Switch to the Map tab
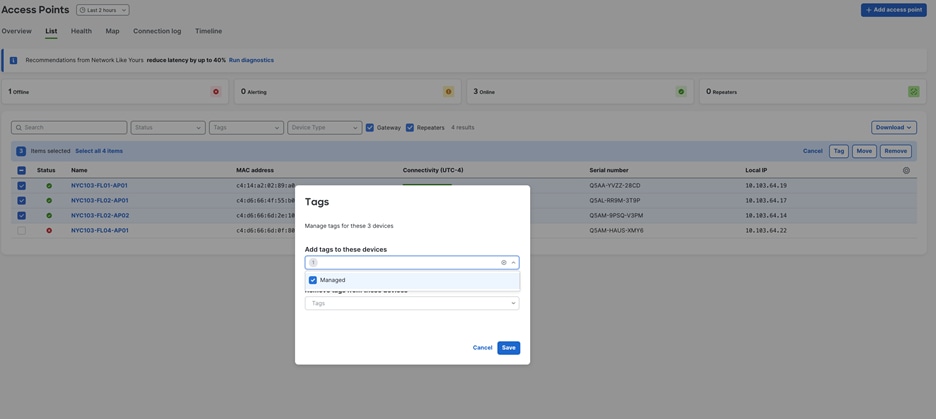 pos(112,31)
